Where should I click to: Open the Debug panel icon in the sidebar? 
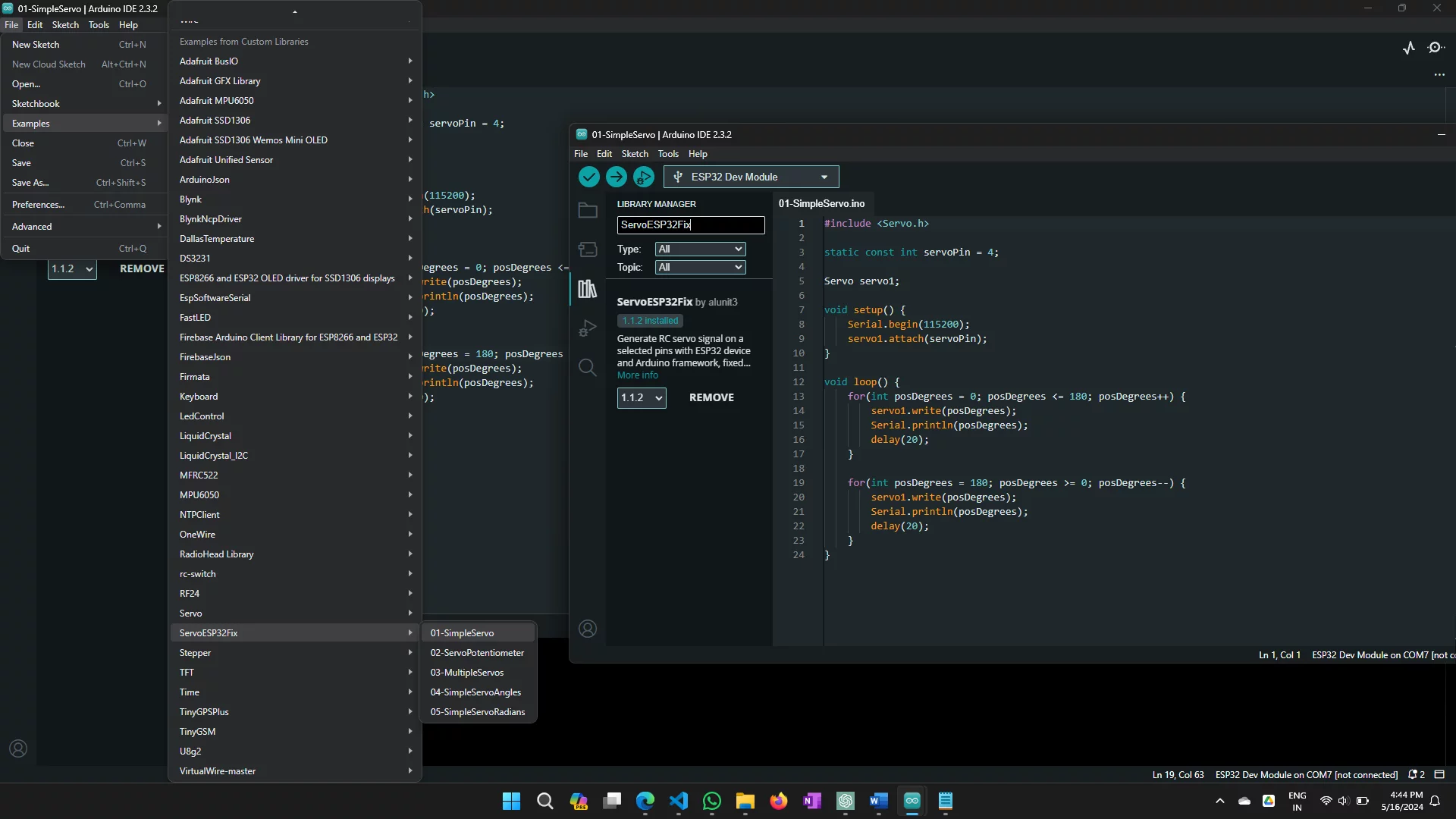pyautogui.click(x=588, y=328)
